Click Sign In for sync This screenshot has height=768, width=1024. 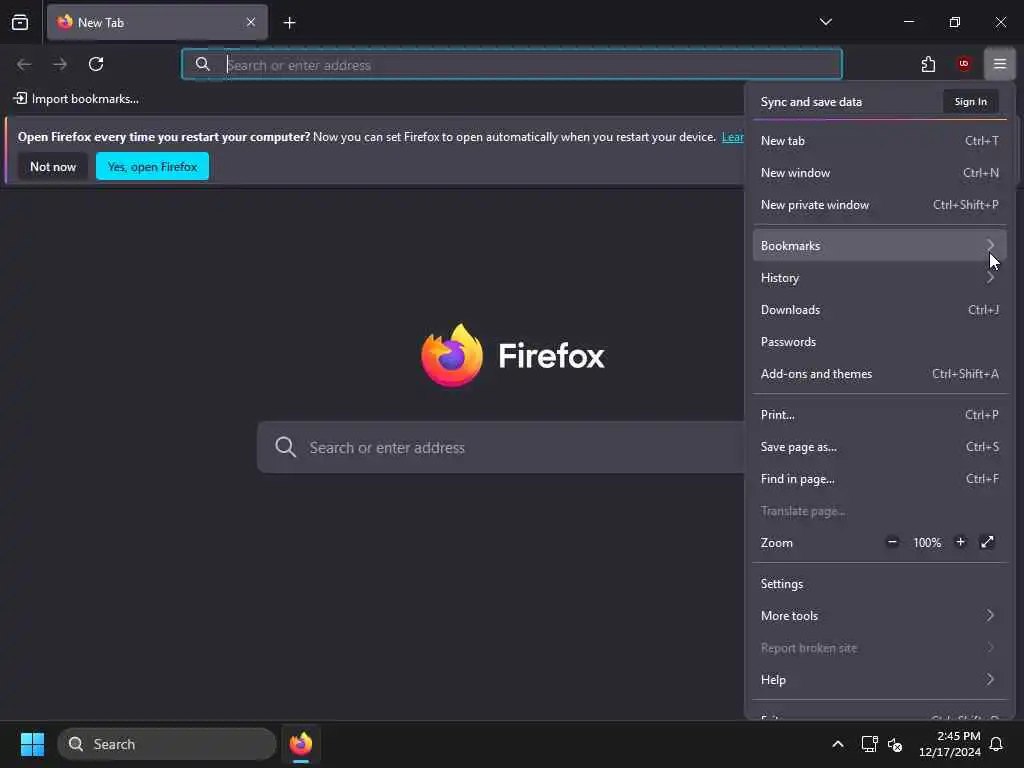click(x=970, y=101)
